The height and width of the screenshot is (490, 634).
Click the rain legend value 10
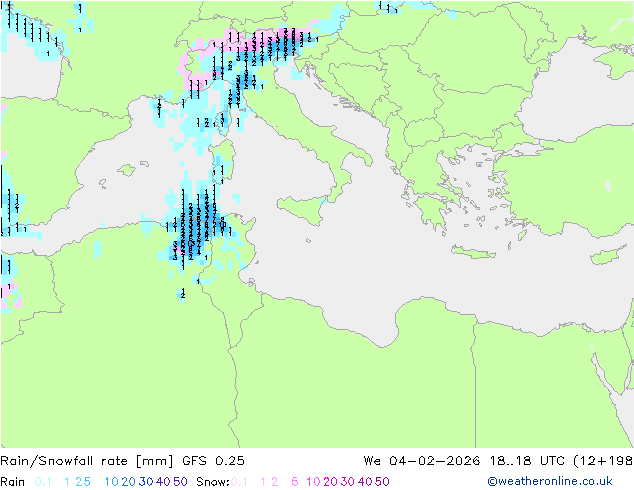coord(111,482)
